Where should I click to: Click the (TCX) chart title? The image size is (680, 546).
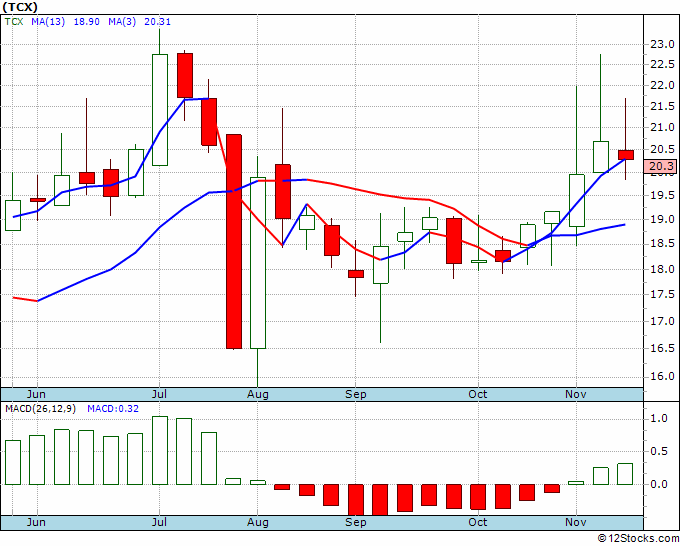[x=20, y=7]
